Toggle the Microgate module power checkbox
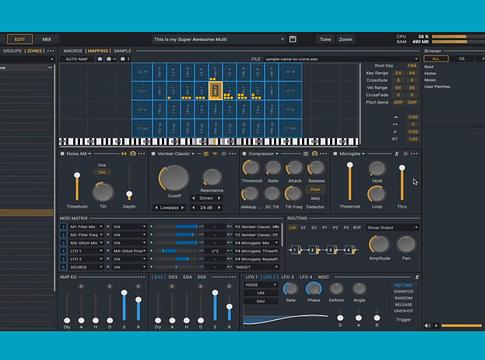The width and height of the screenshot is (485, 360). pos(335,154)
